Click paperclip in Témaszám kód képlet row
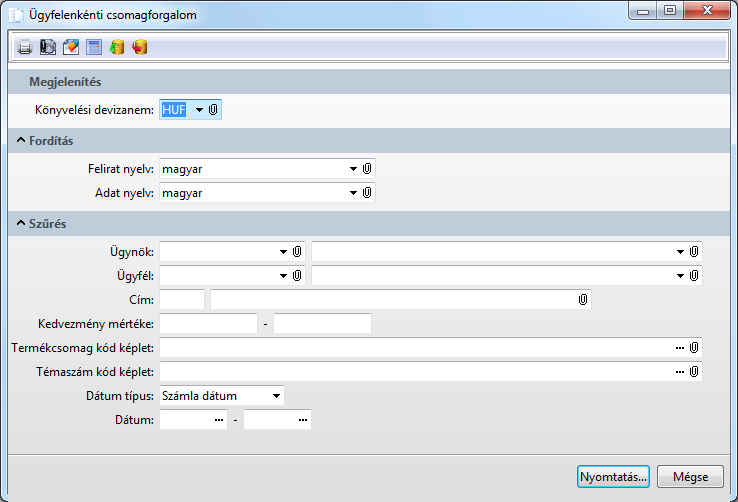 click(x=694, y=372)
